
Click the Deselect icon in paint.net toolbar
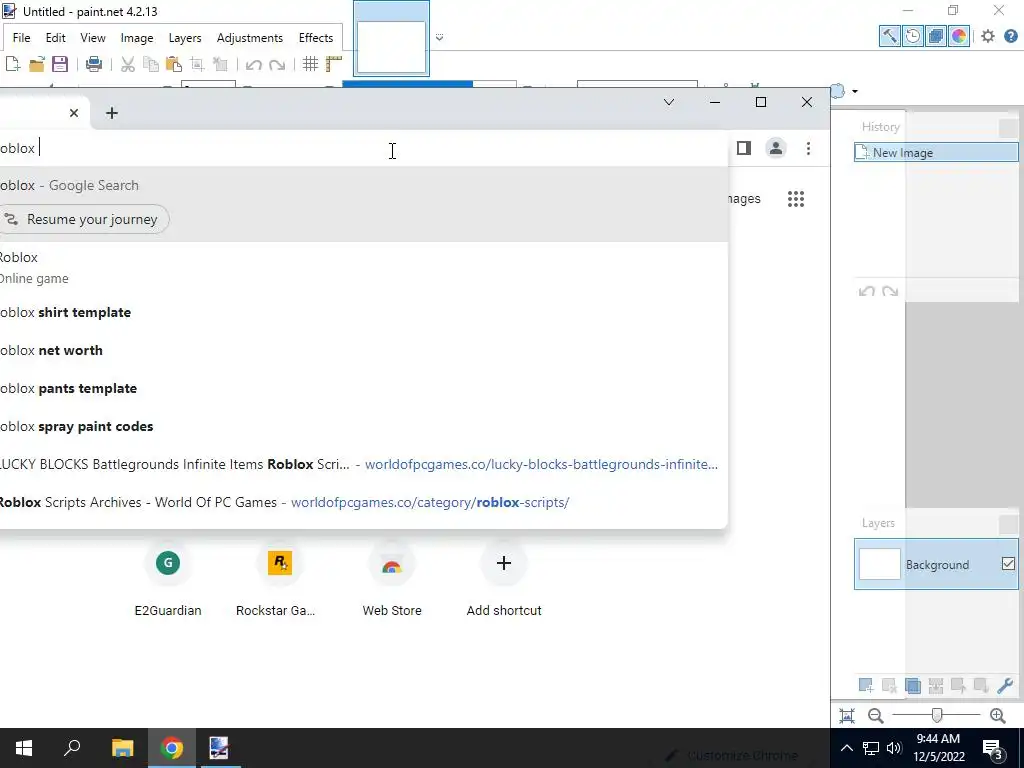[220, 63]
